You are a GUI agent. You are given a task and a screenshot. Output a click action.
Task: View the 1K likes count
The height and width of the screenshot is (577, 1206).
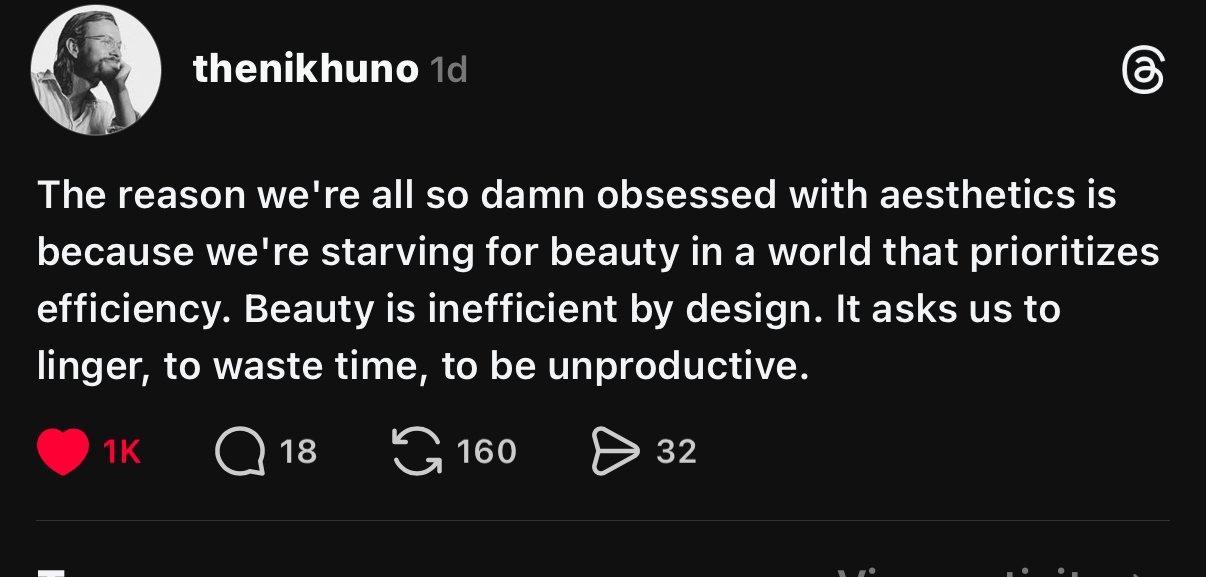point(121,453)
